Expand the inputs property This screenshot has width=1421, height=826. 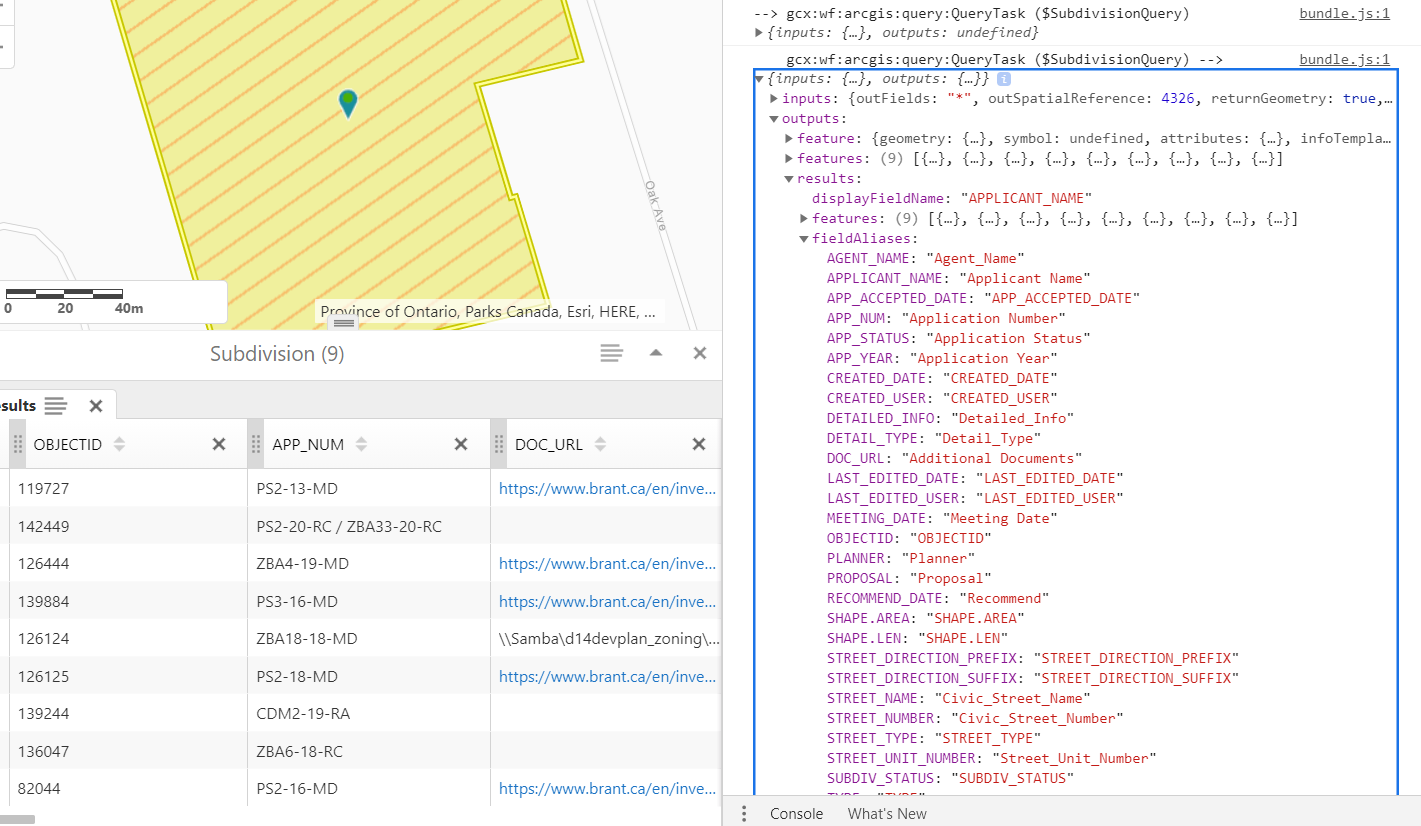[x=775, y=98]
